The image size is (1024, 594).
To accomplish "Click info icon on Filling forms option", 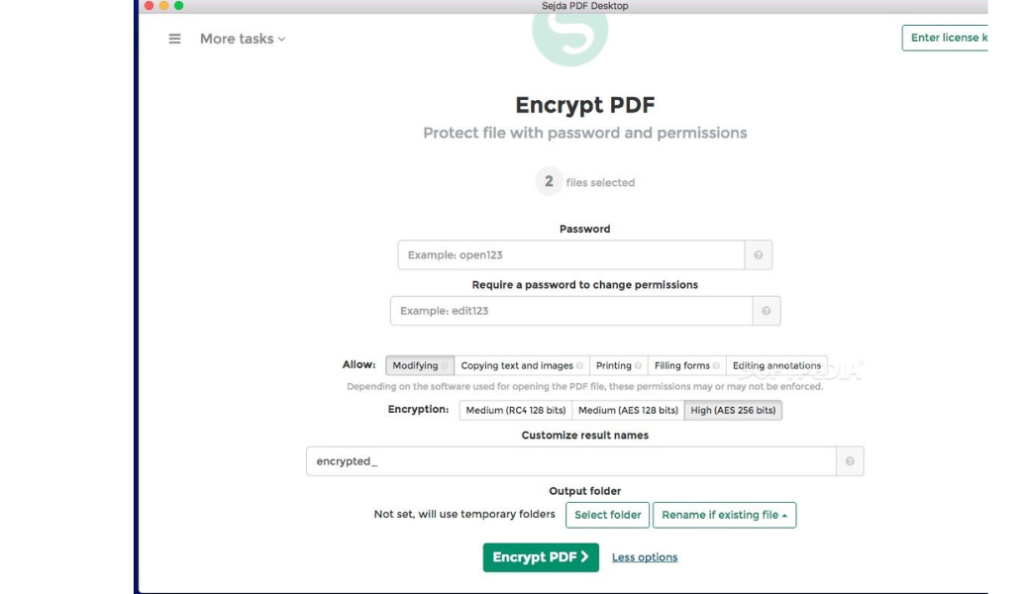I will click(716, 366).
